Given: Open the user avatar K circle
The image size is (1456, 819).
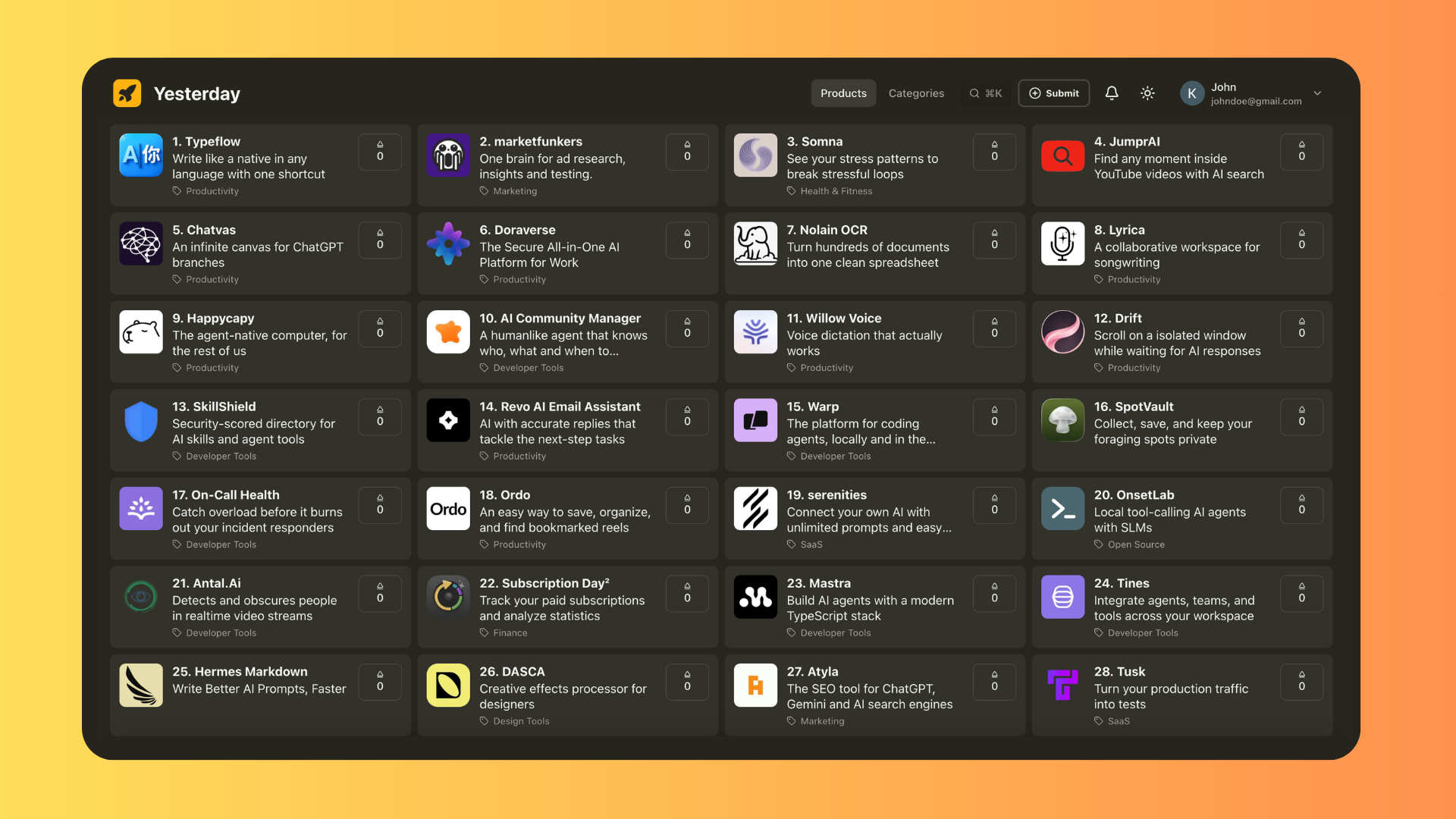Looking at the screenshot, I should [x=1191, y=93].
